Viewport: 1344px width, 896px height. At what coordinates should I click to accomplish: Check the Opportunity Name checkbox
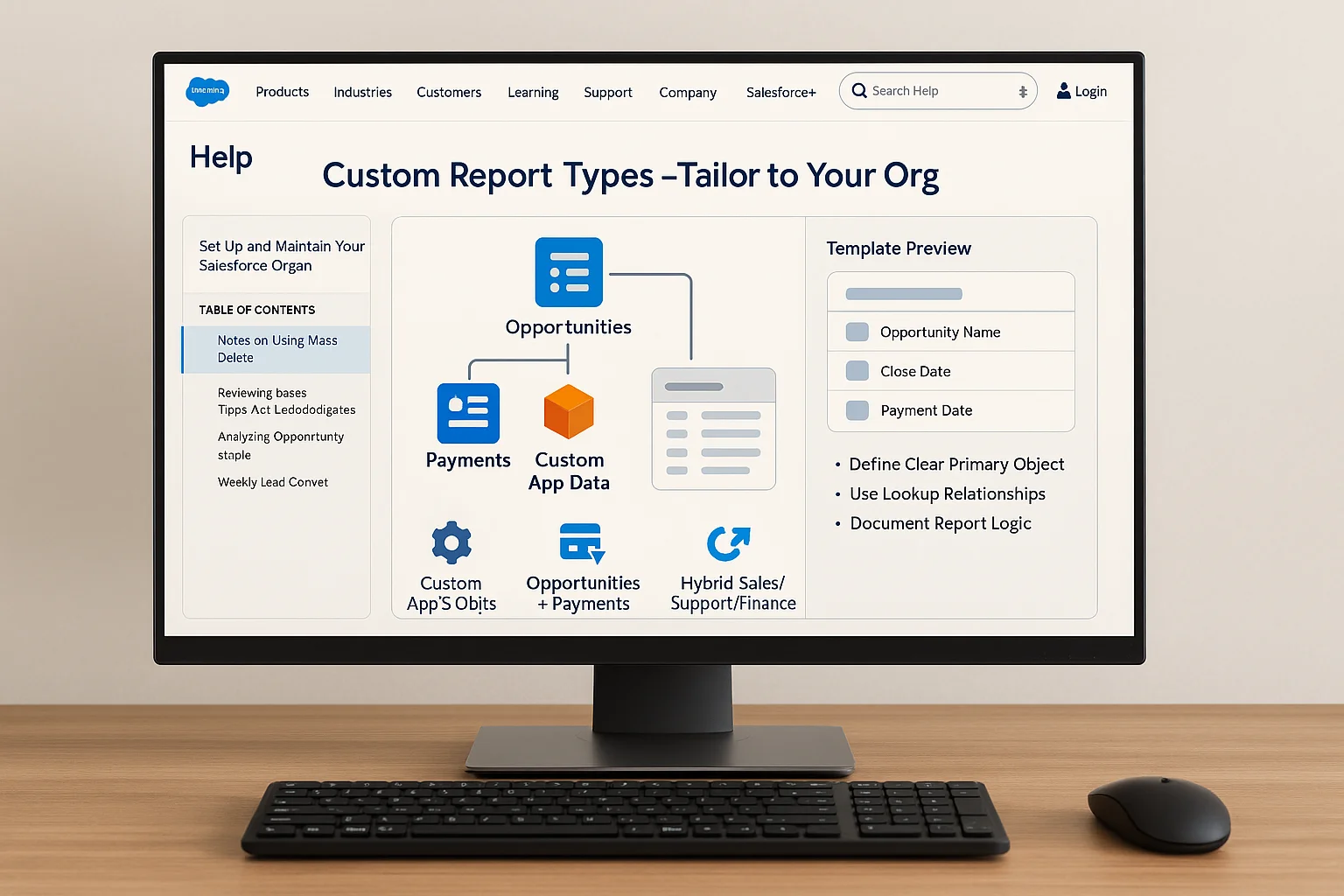coord(857,332)
